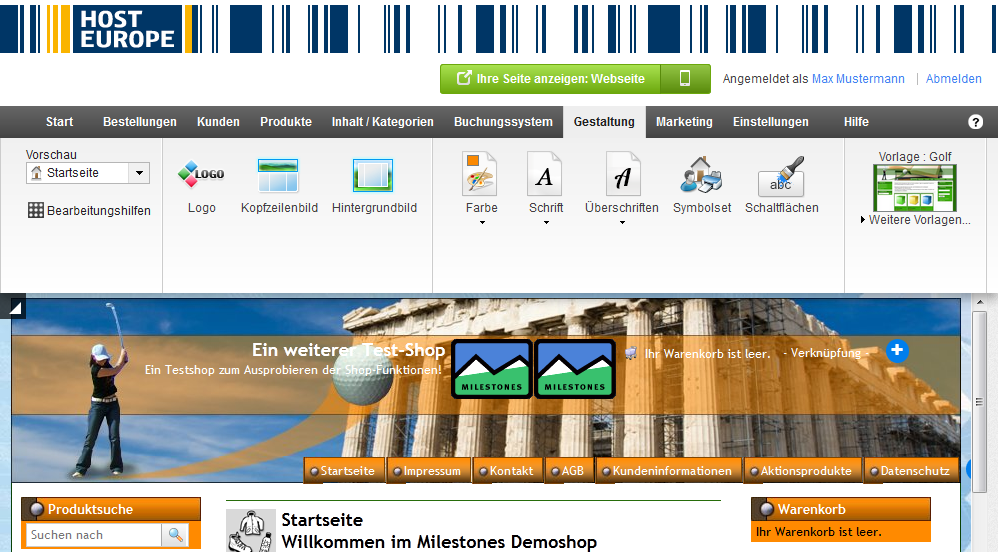This screenshot has height=552, width=998.
Task: Open the Einstellungen menu
Action: pyautogui.click(x=771, y=122)
